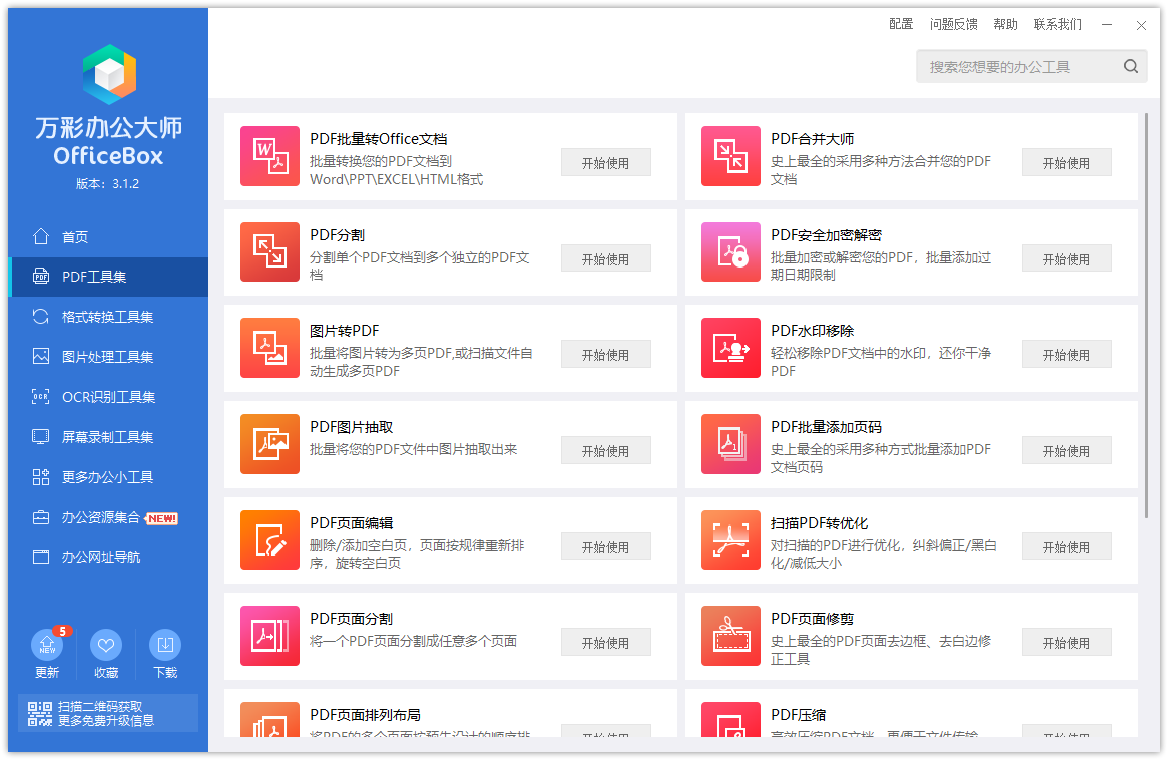Click 开始使用 for 图片转PDF
The width and height of the screenshot is (1168, 760).
click(x=606, y=355)
